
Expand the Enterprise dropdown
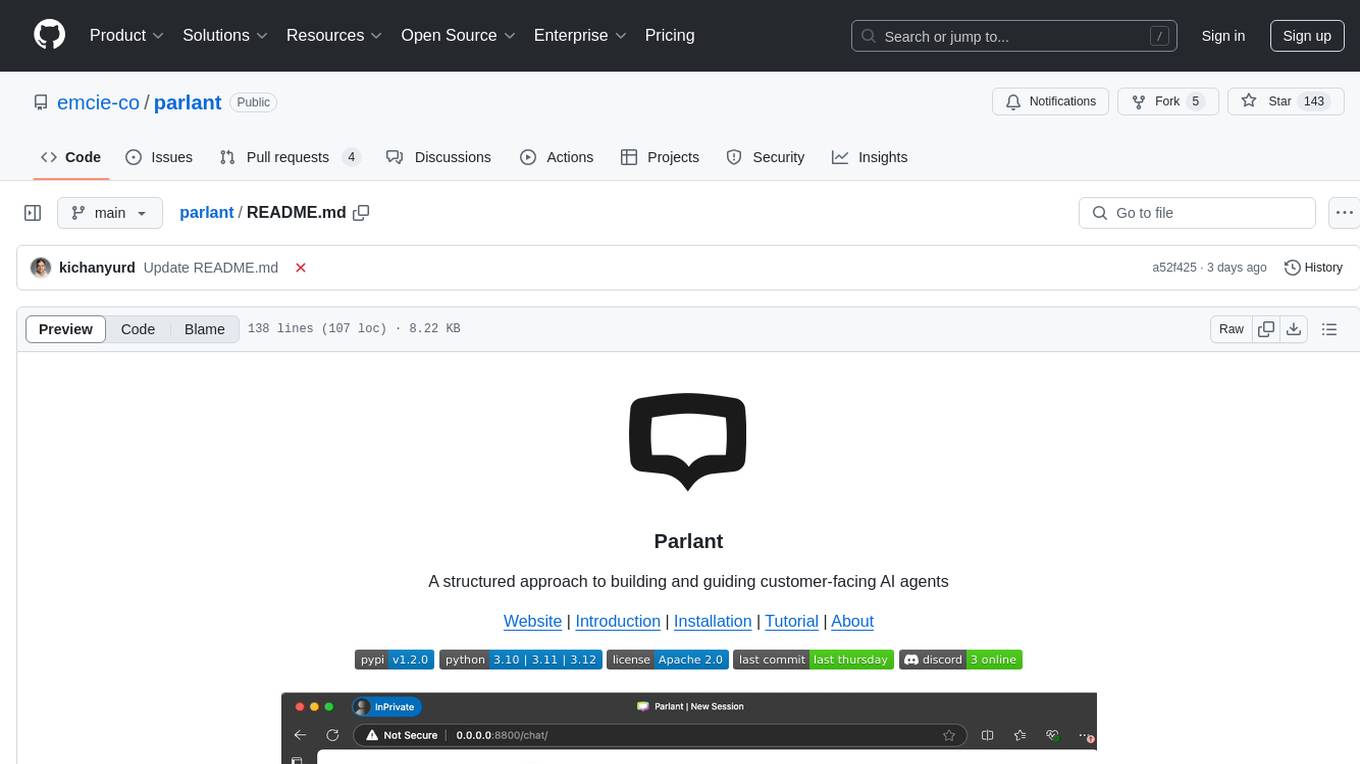(580, 35)
